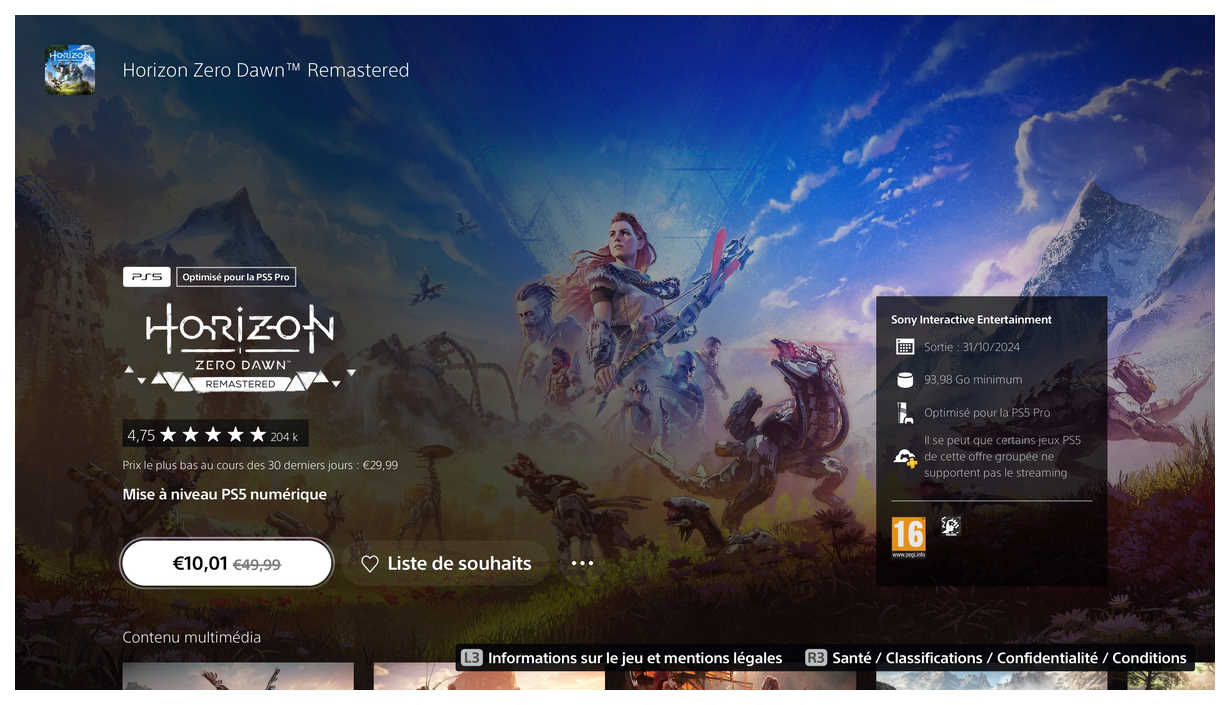Viewport: 1230px width, 705px height.
Task: Select the white PS5 platform badge
Action: click(x=146, y=277)
